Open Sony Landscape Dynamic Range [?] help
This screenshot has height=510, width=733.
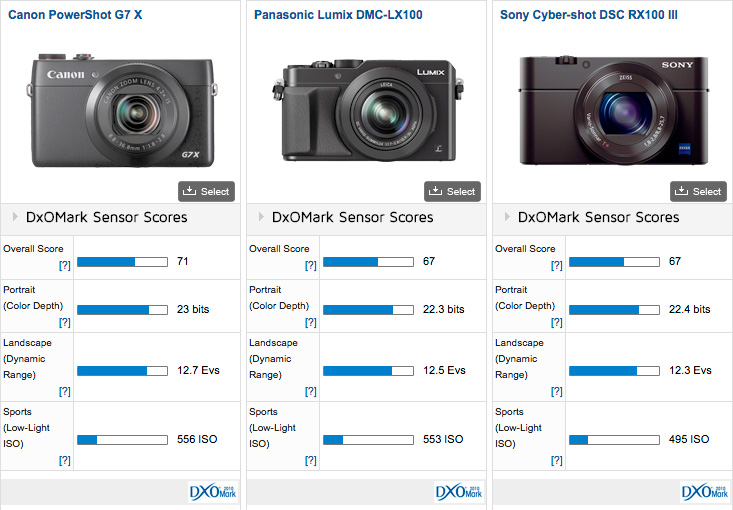tap(556, 391)
